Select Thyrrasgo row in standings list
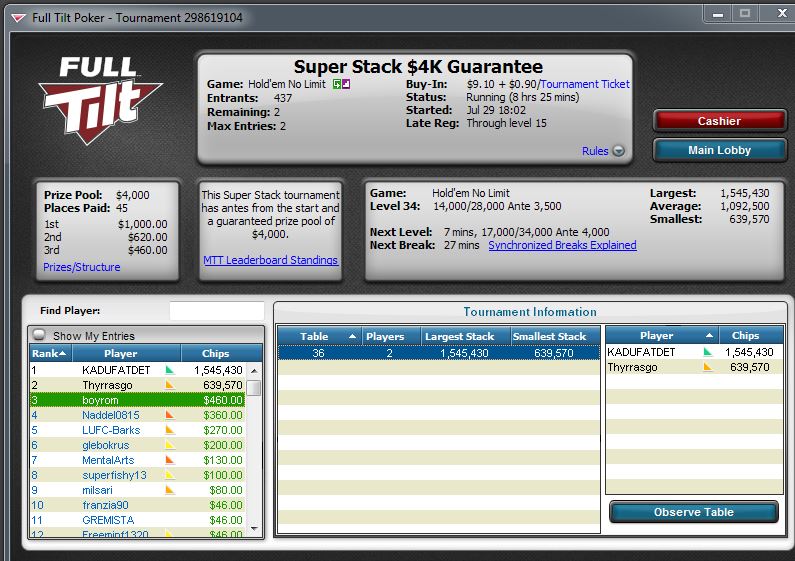Image resolution: width=795 pixels, height=561 pixels. point(138,385)
